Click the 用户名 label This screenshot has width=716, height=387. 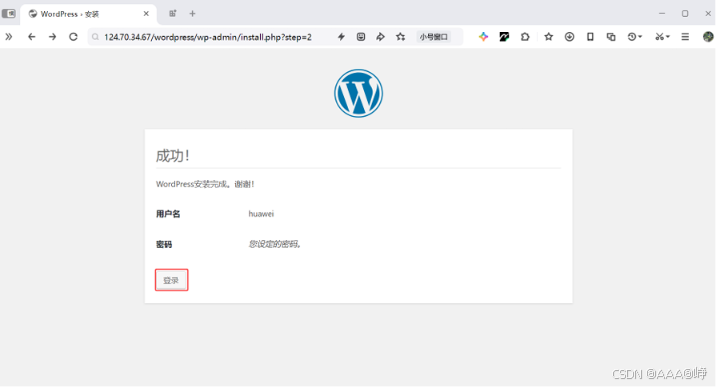168,214
